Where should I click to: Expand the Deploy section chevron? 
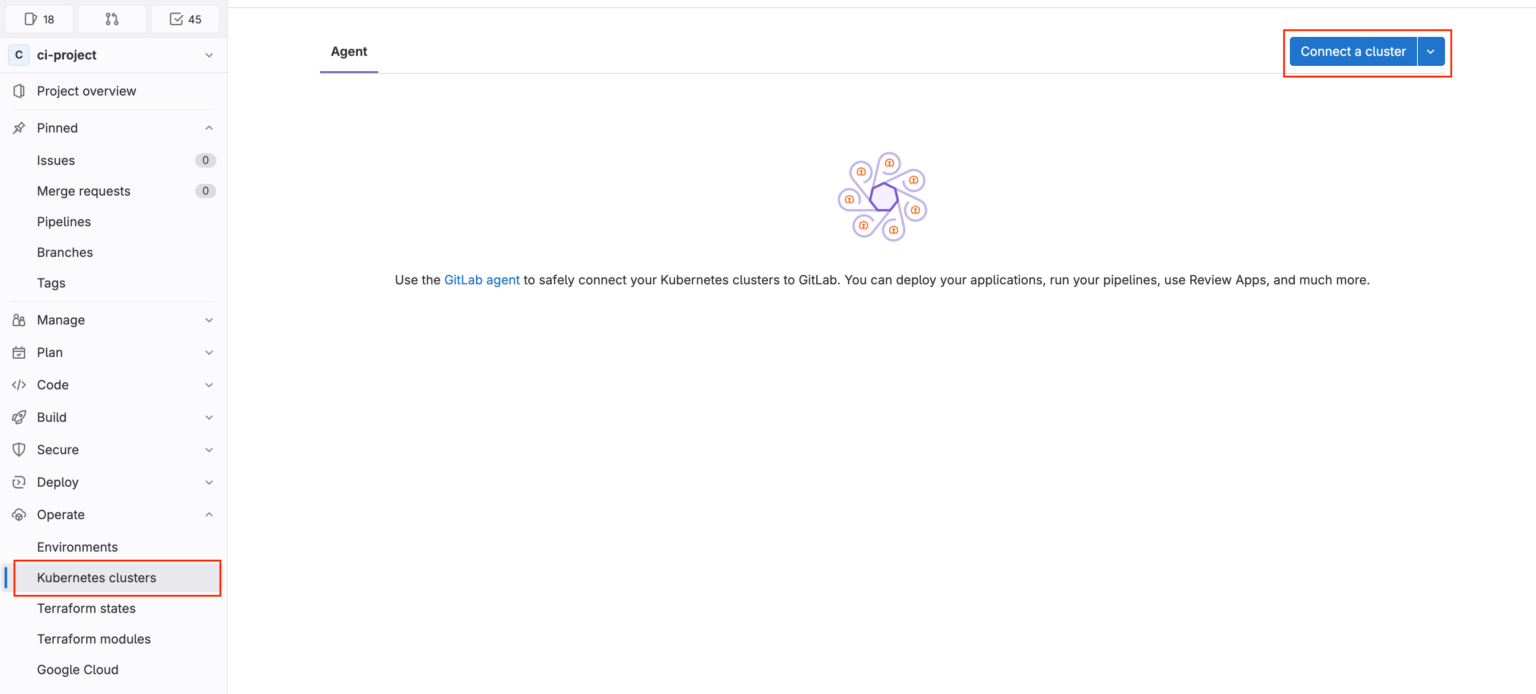(209, 482)
